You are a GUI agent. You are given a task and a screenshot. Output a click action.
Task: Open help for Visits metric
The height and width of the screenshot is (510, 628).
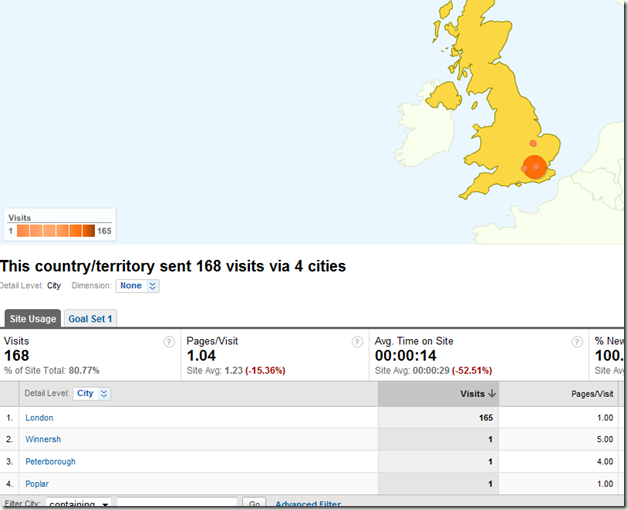point(169,342)
